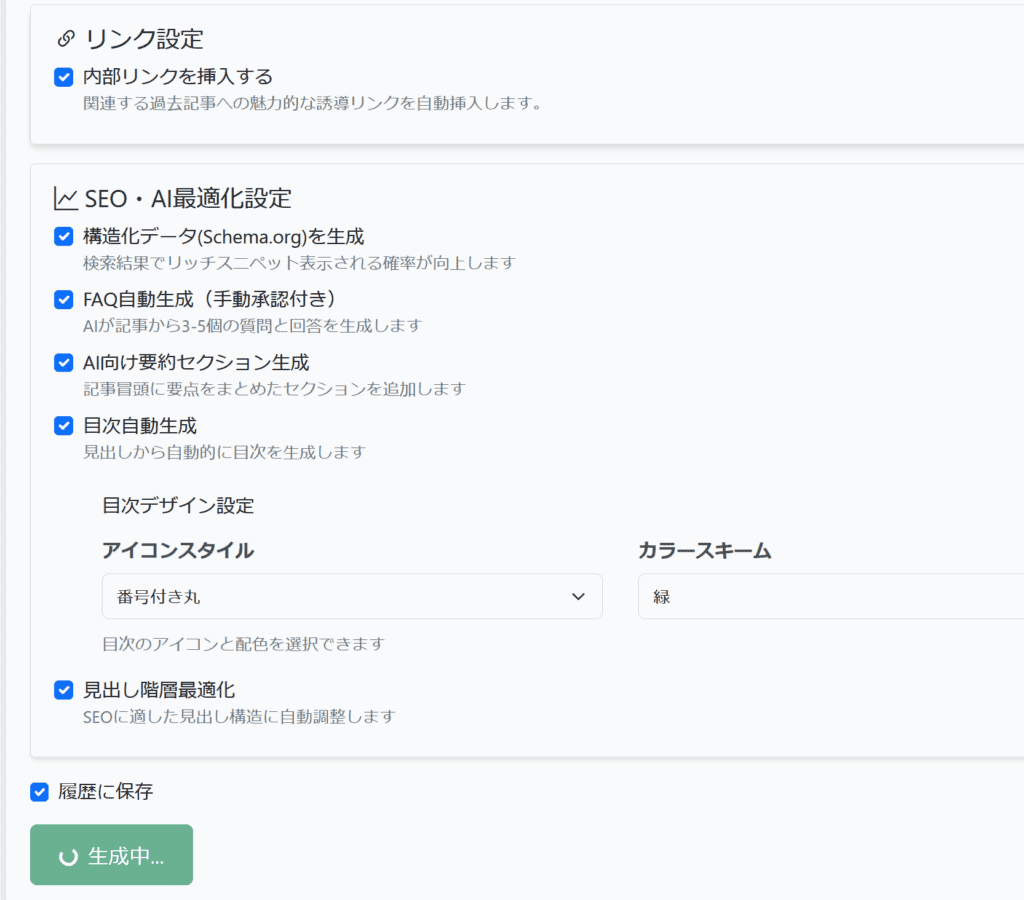This screenshot has height=900, width=1024.
Task: Click the アイコンスタイル label
Action: coord(178,551)
